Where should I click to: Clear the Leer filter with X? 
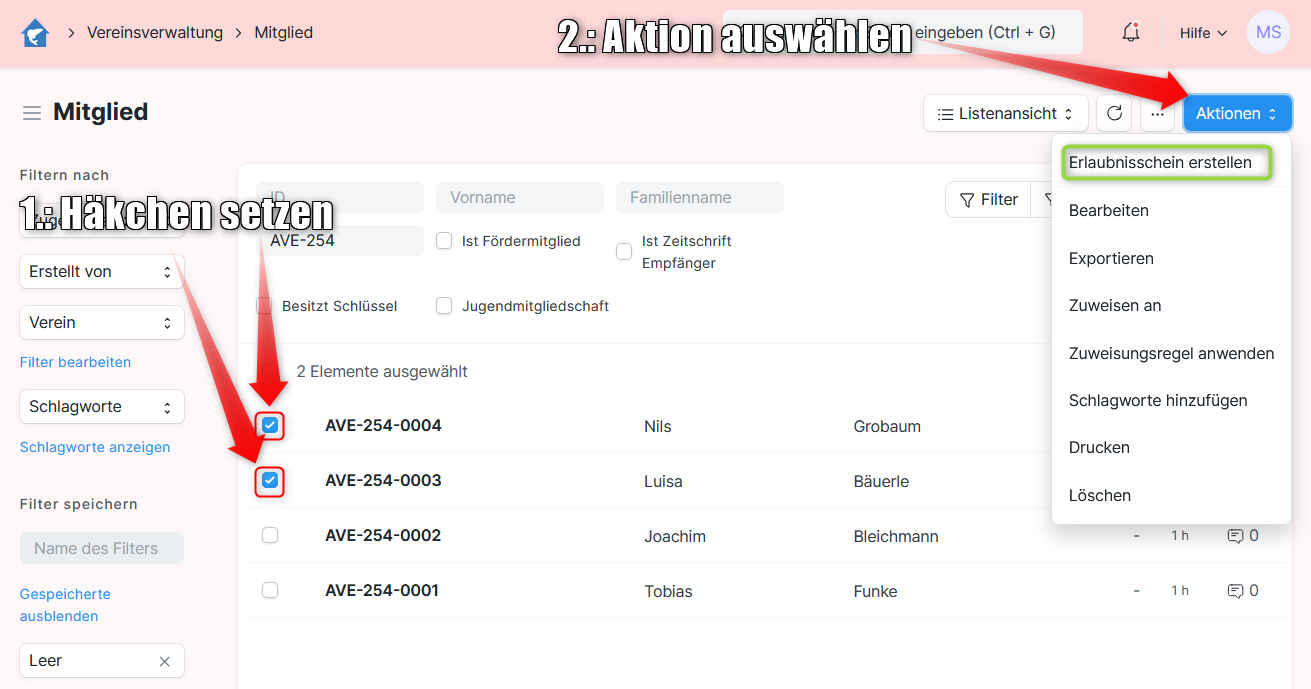(x=165, y=662)
